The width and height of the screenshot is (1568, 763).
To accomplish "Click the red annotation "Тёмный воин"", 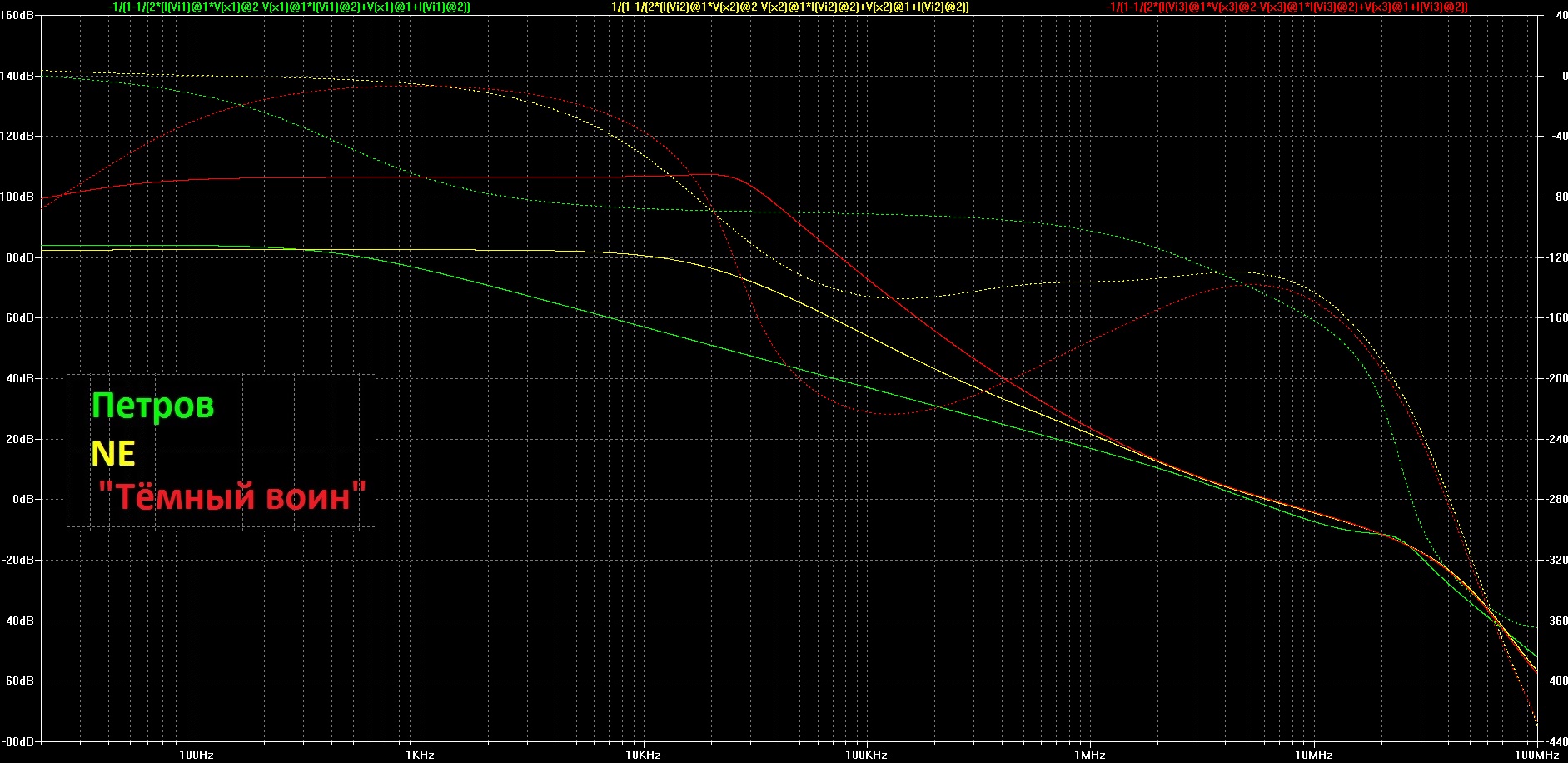I will 232,496.
